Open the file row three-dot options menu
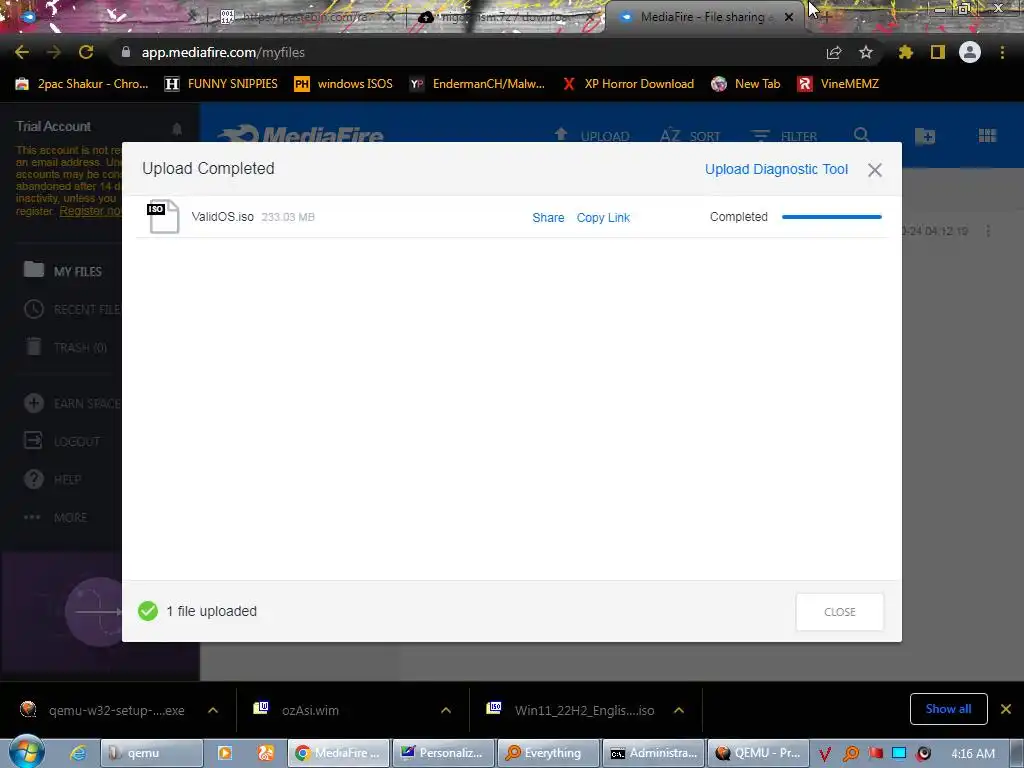The image size is (1024, 768). coord(988,231)
